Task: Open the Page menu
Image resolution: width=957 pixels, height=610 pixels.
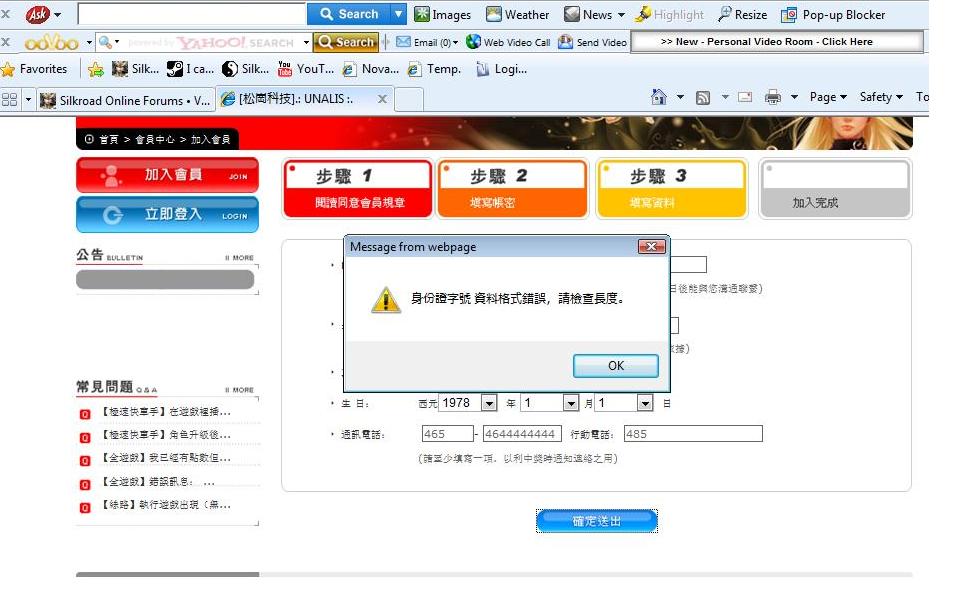Action: coord(827,97)
